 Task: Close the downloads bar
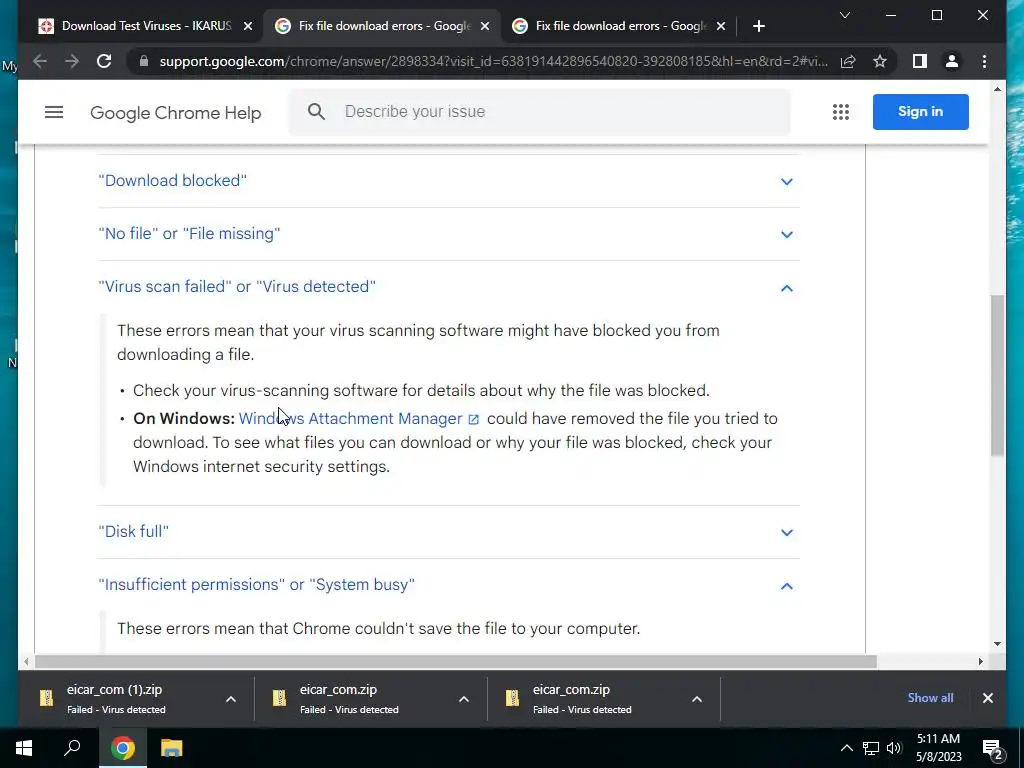[x=987, y=698]
